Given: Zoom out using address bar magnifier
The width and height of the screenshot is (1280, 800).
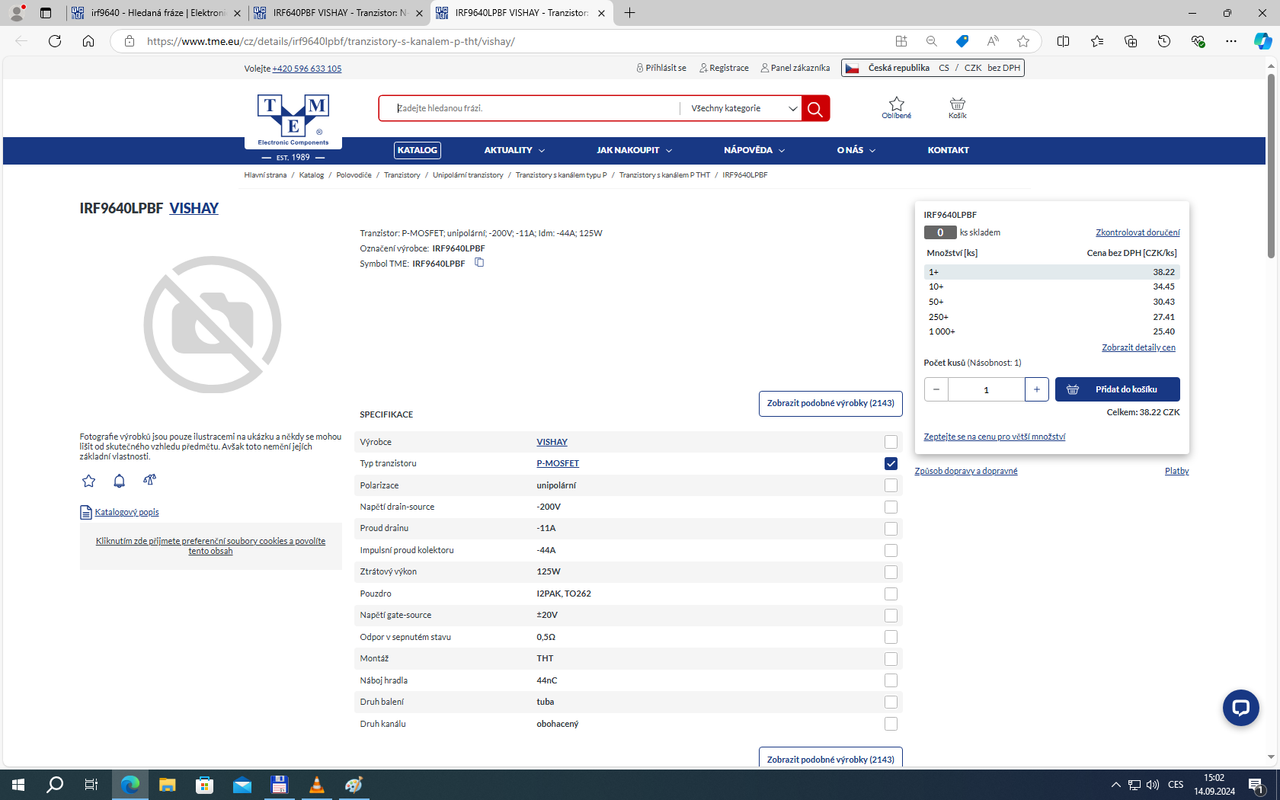Looking at the screenshot, I should (x=931, y=41).
